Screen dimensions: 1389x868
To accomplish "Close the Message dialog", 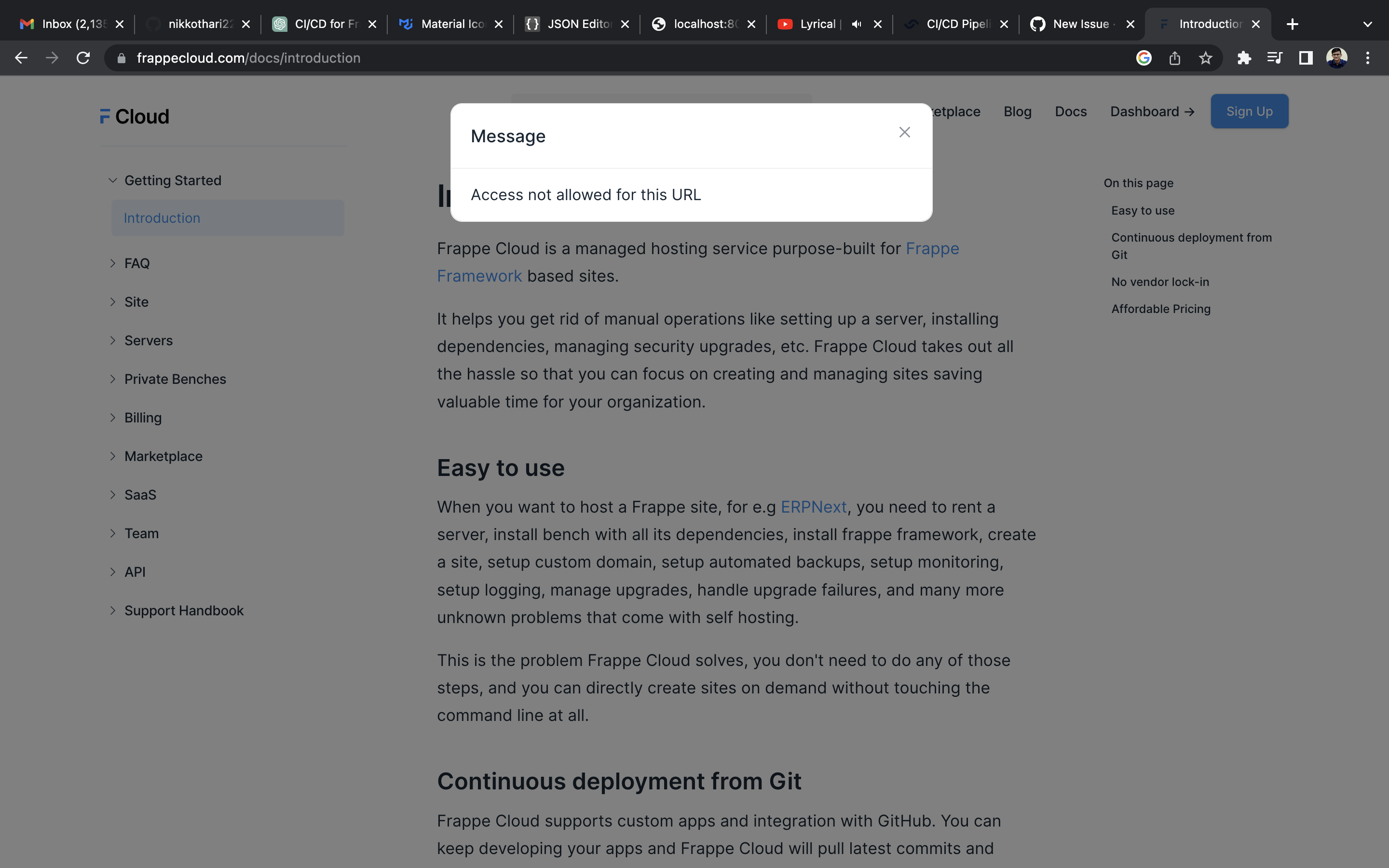I will (x=904, y=132).
